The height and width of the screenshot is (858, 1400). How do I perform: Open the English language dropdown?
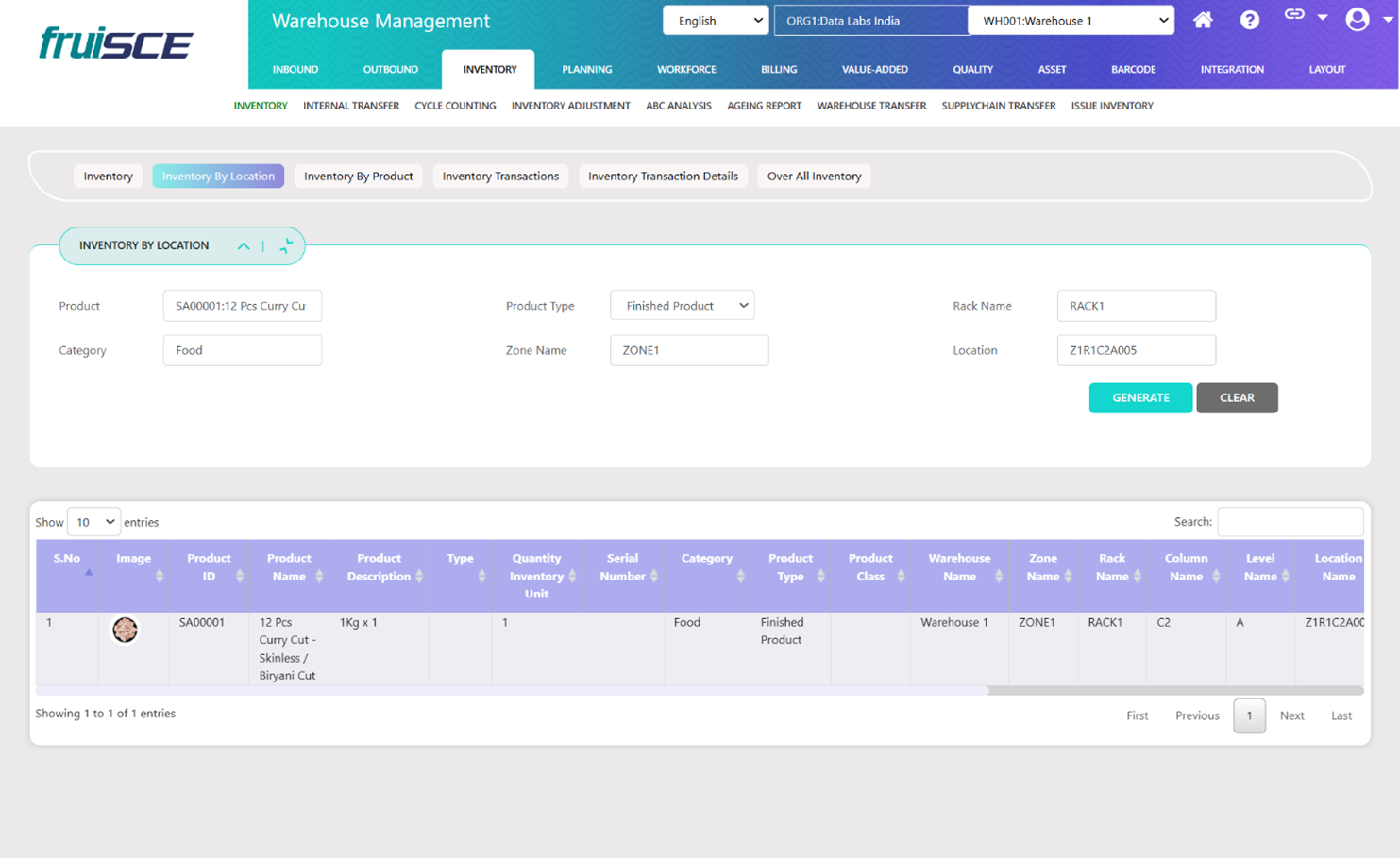pos(715,21)
